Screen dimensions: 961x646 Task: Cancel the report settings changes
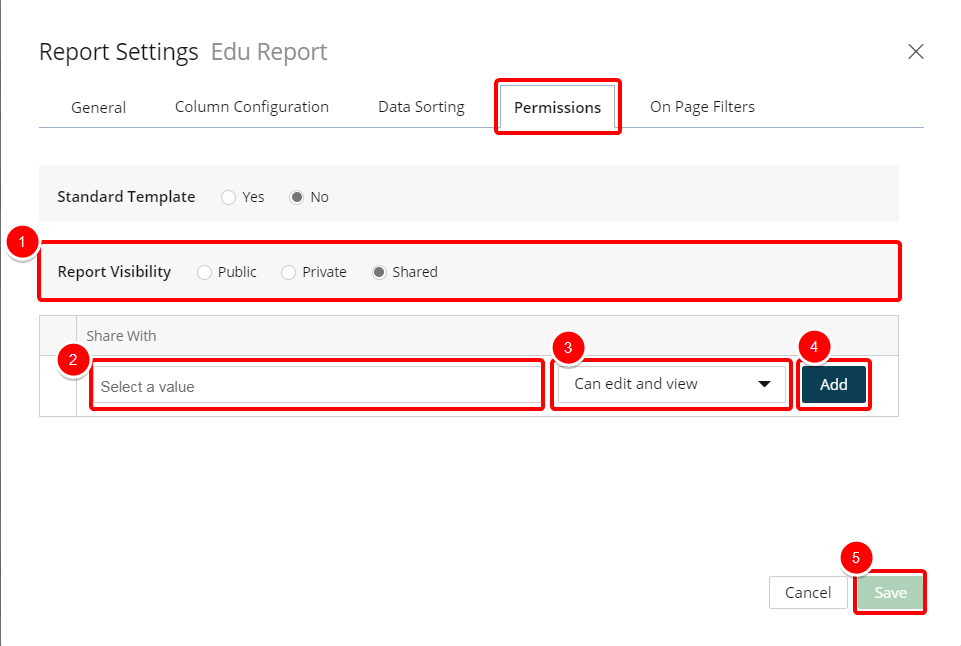[x=808, y=593]
